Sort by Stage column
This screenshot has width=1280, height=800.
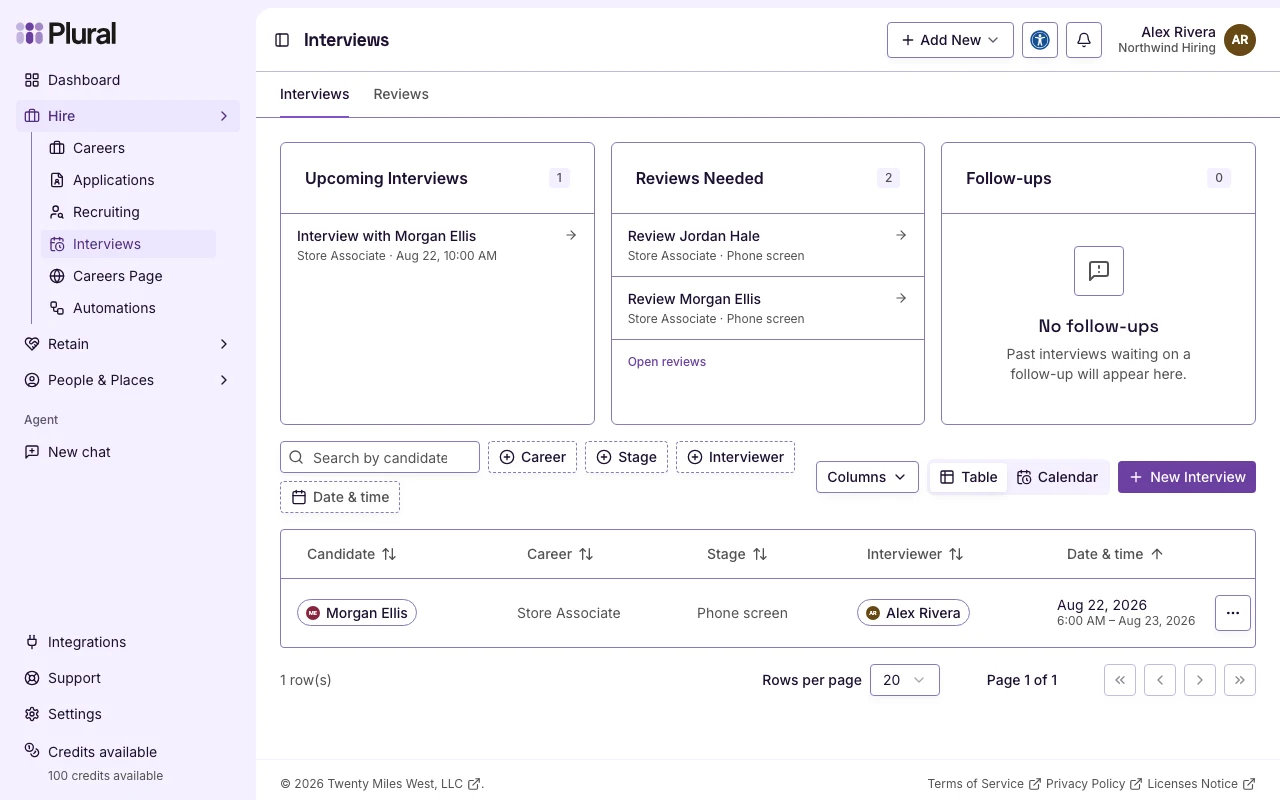coord(737,554)
